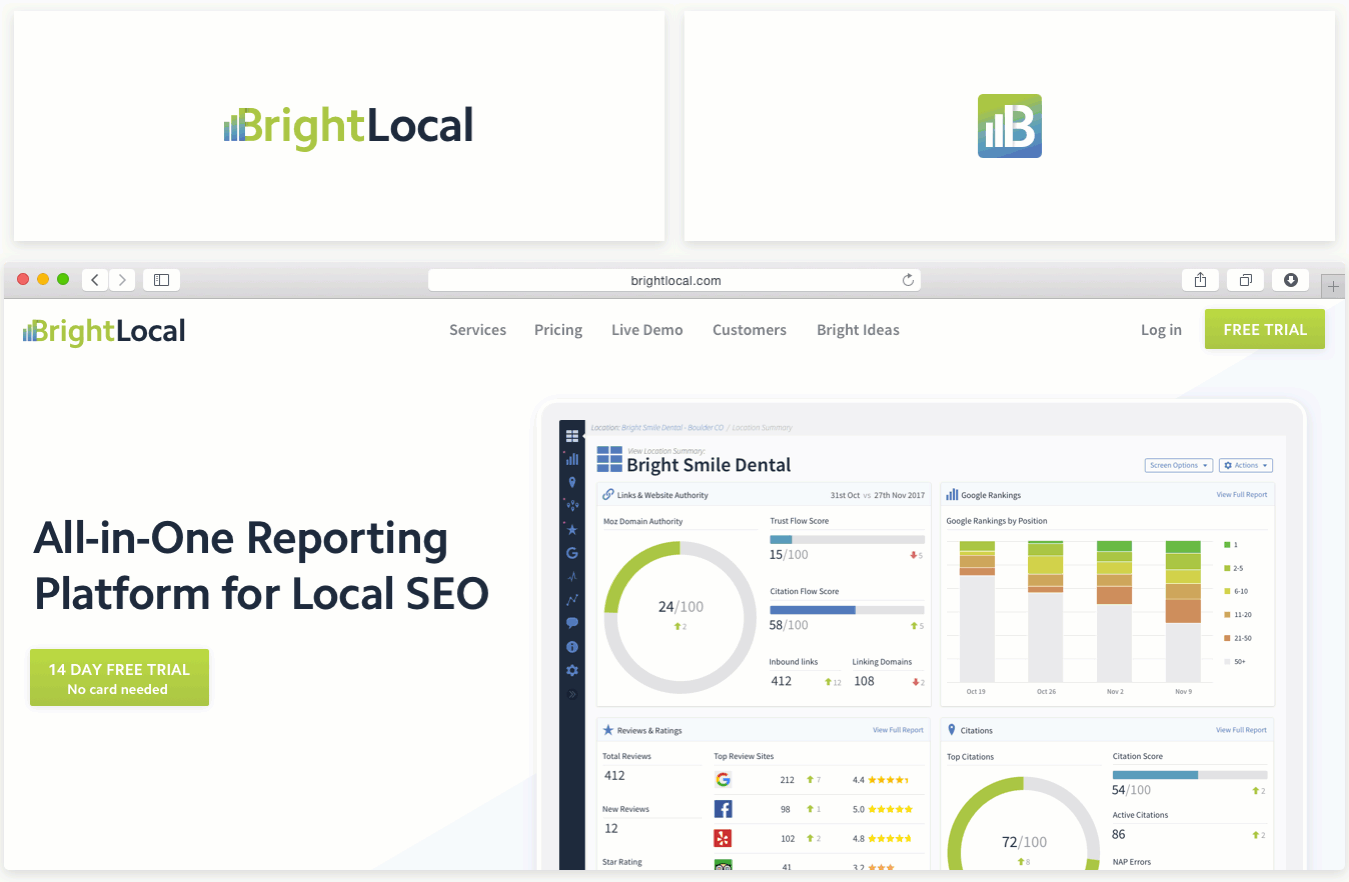View Full Report for Reviews & Ratings
The height and width of the screenshot is (882, 1349).
(898, 730)
